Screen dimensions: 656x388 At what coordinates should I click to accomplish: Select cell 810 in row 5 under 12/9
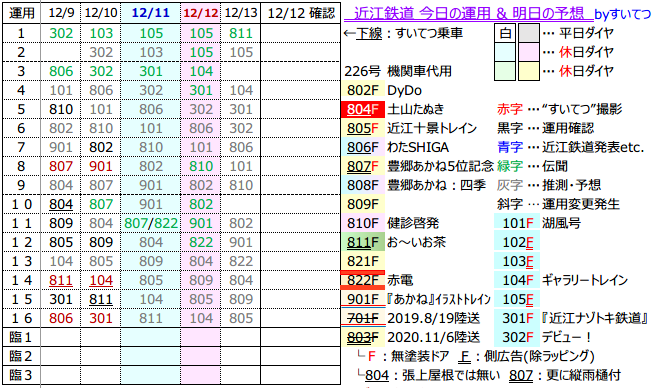point(61,109)
